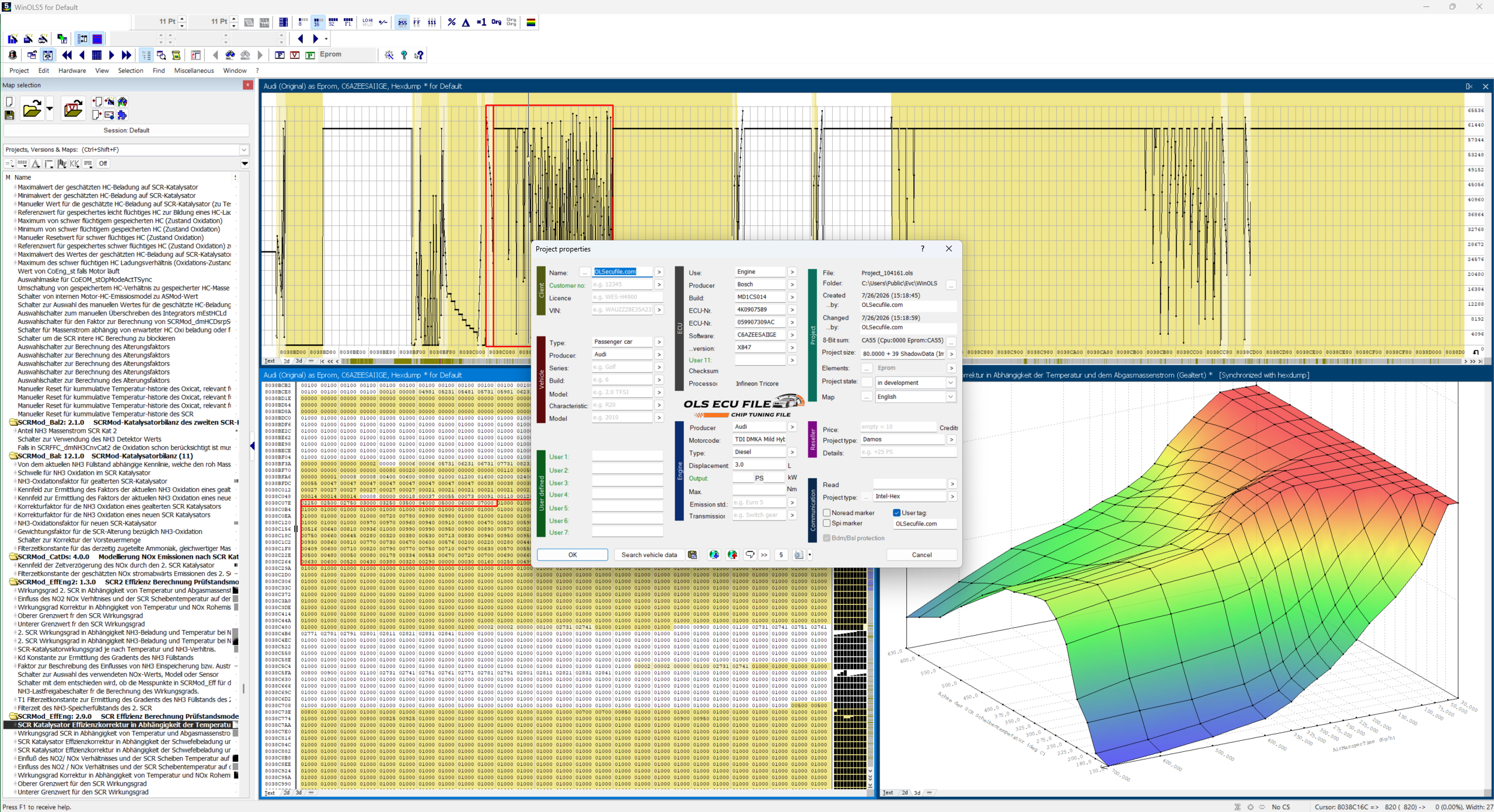Screen dimensions: 1494x812
Task: Open the dropdown arrow next to the open folder icon
Action: point(50,108)
